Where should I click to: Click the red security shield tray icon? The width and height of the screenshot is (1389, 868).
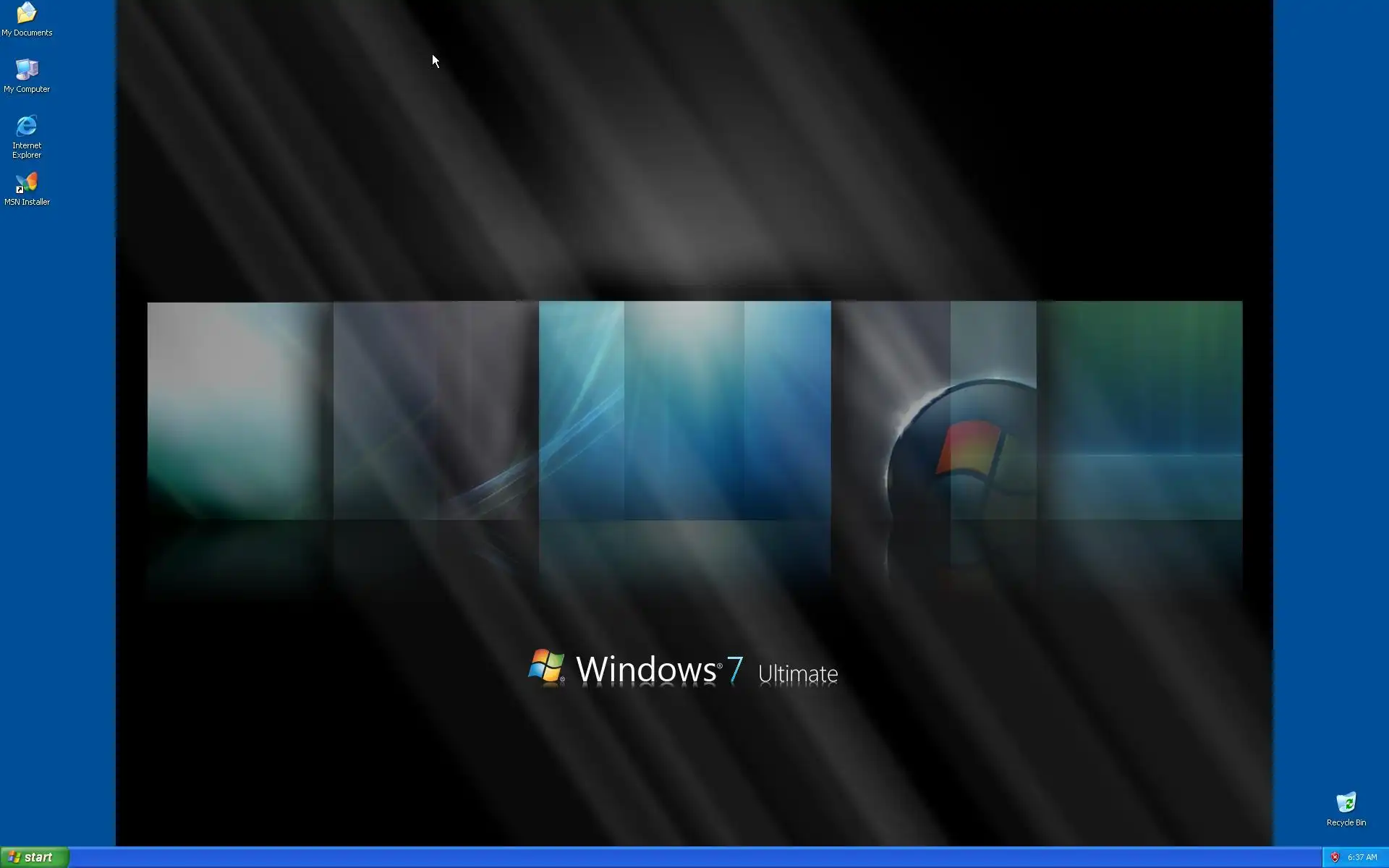(x=1335, y=857)
